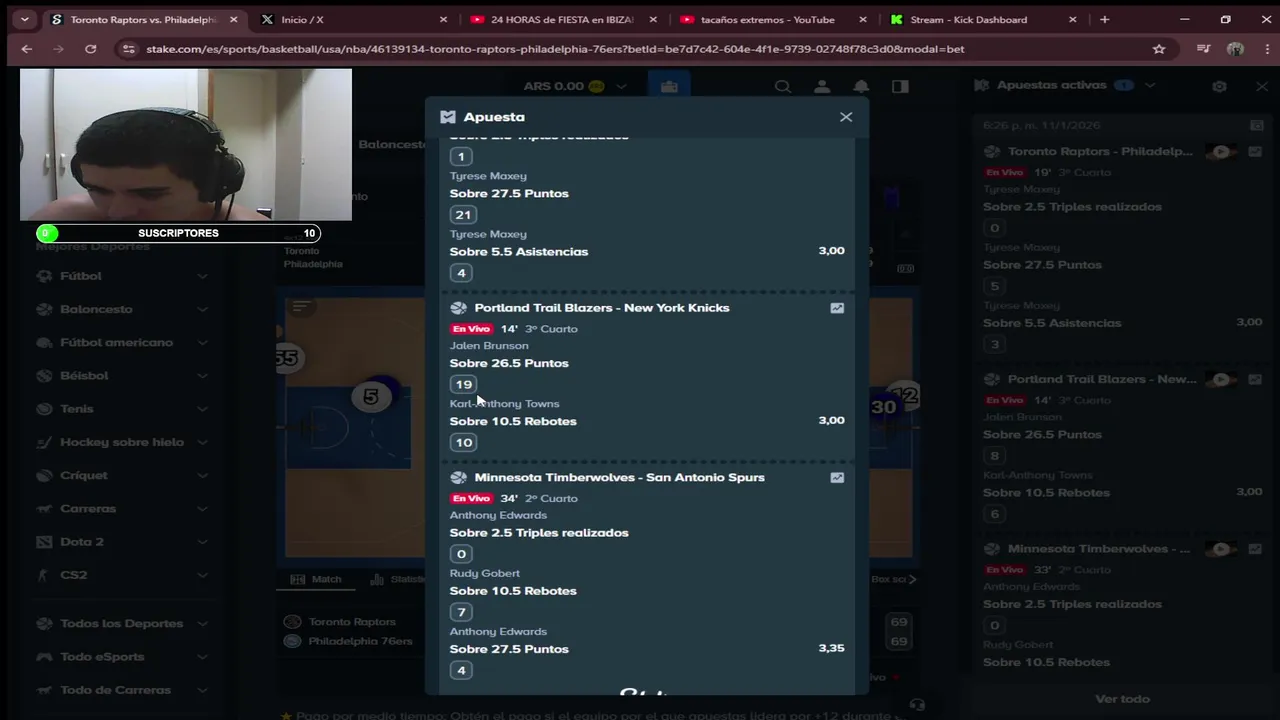Image resolution: width=1280 pixels, height=720 pixels.
Task: Open the user profile icon in the header
Action: coord(822,87)
